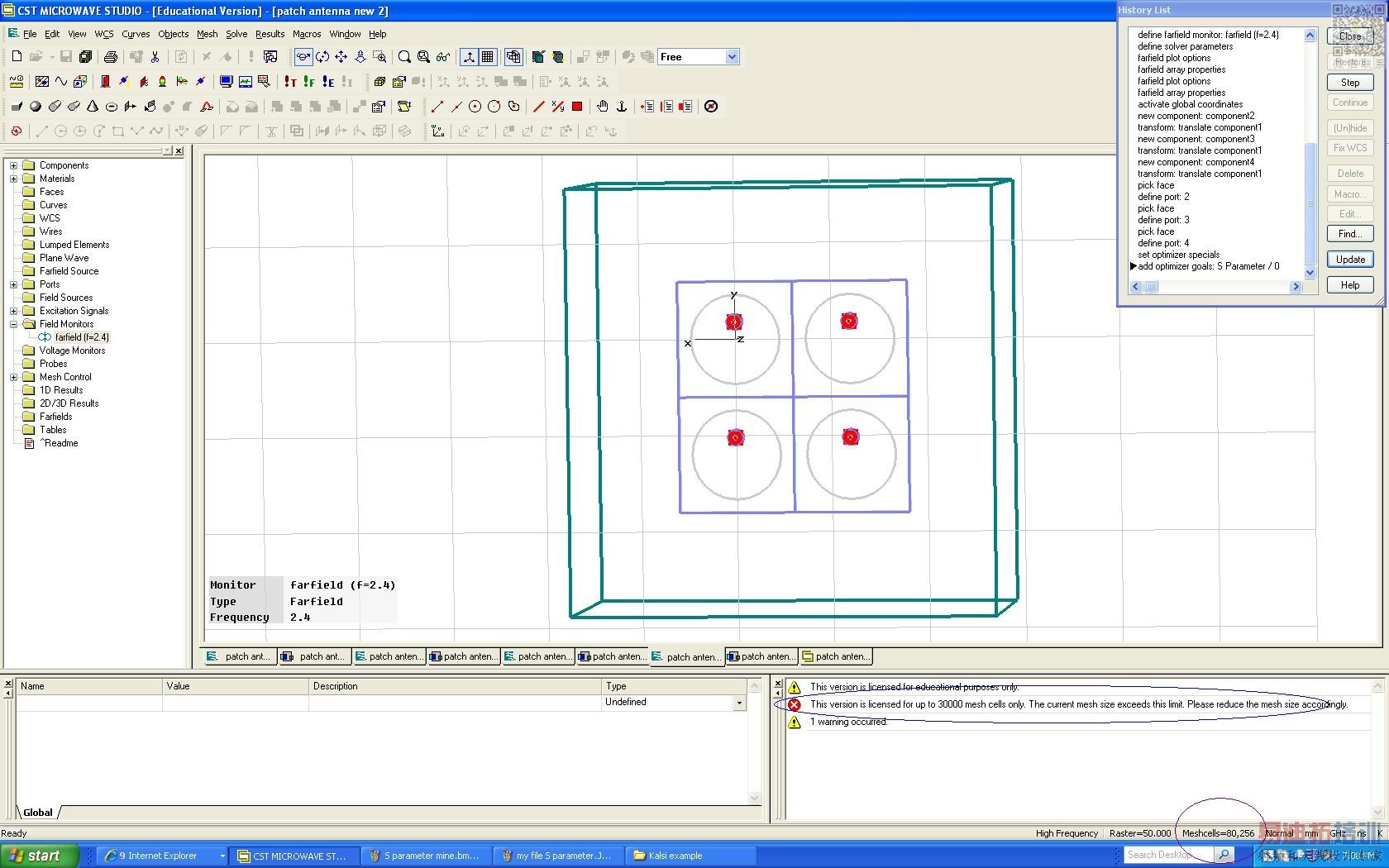Select the Create Torus tool

[x=112, y=107]
